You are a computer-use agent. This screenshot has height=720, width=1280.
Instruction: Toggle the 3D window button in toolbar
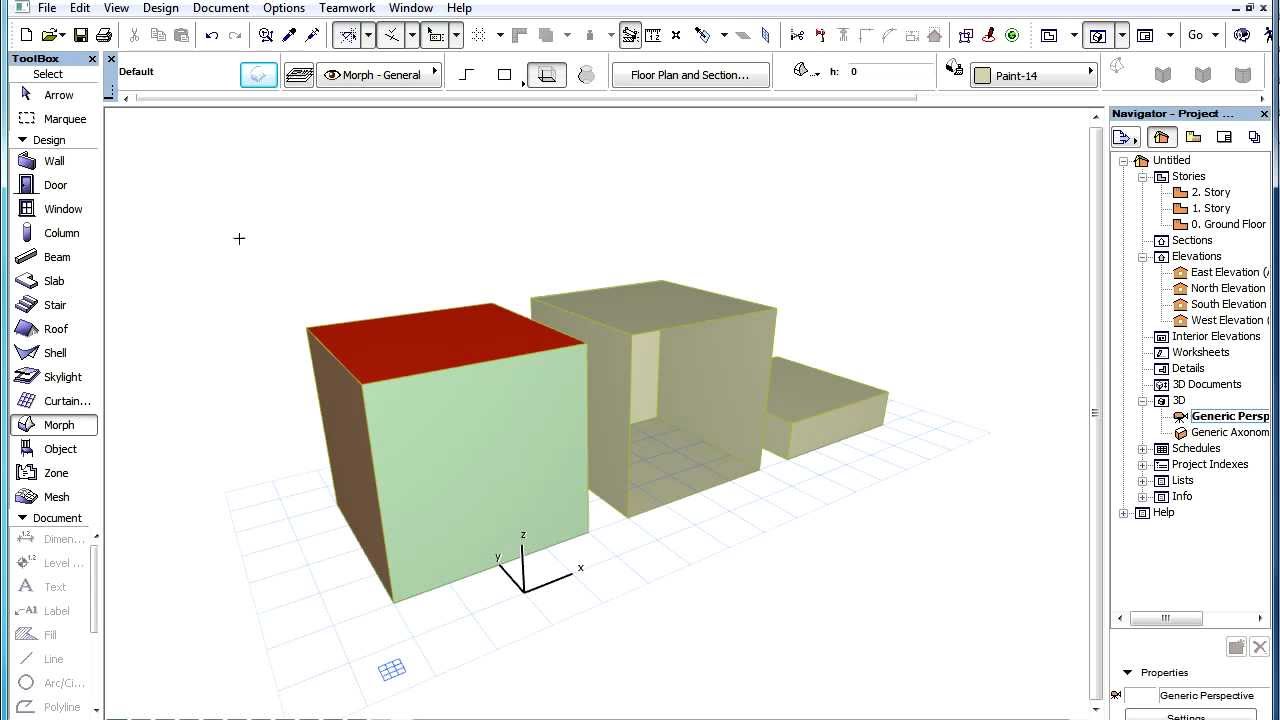click(x=1097, y=35)
